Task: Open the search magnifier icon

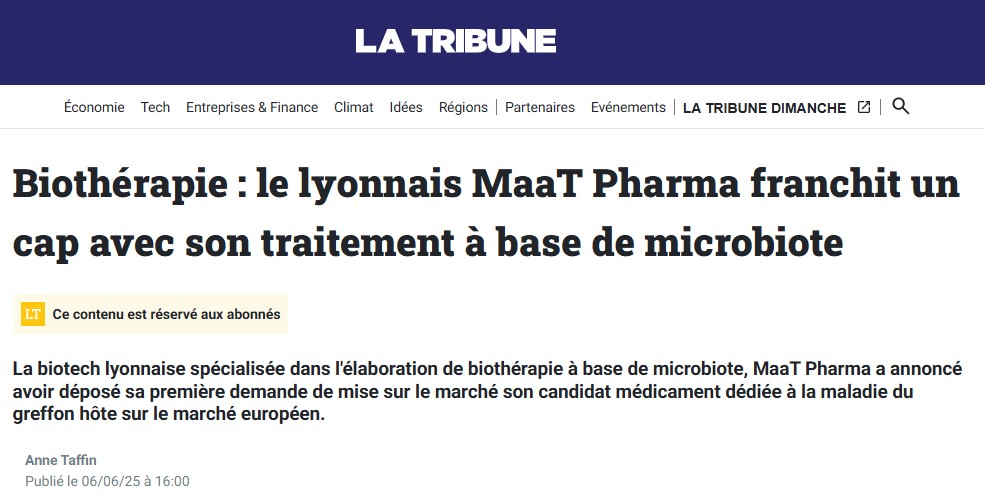Action: coord(900,106)
